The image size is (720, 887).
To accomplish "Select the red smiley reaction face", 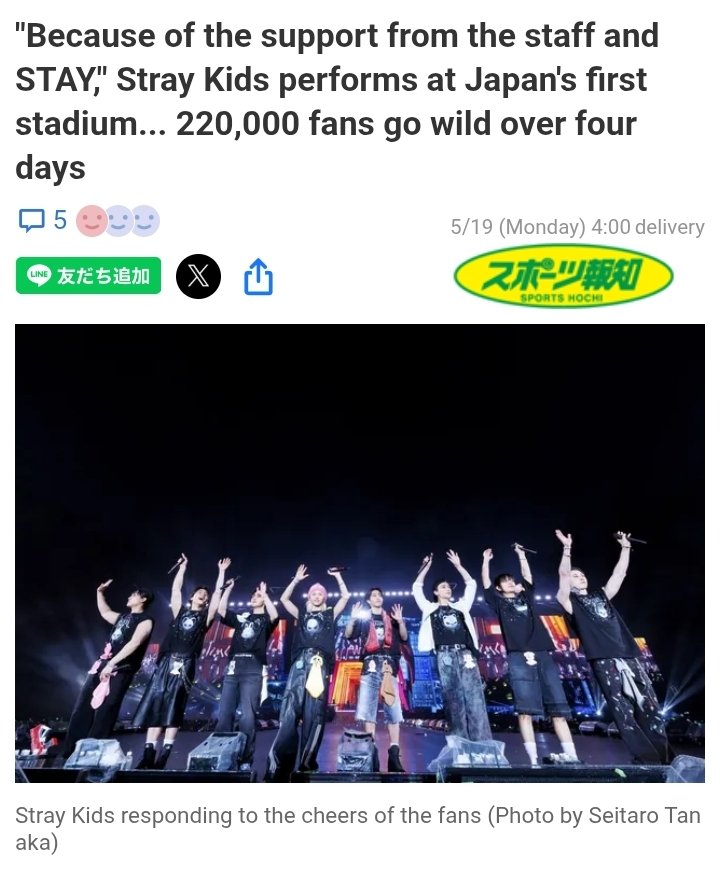I will pos(91,220).
